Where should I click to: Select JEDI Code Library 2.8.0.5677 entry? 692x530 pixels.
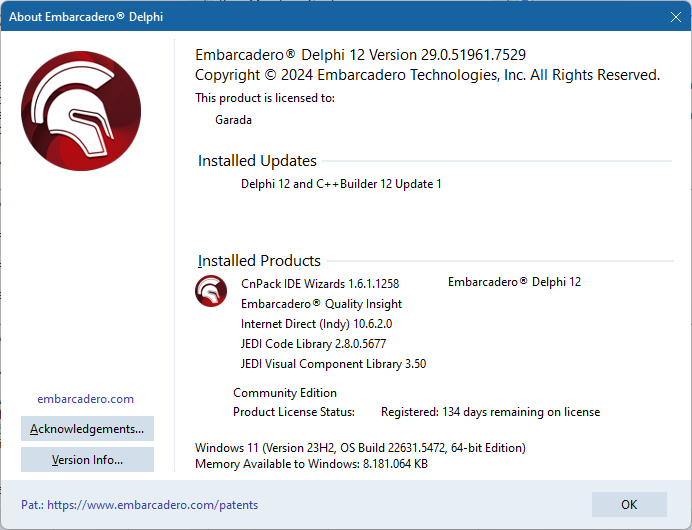pyautogui.click(x=313, y=344)
